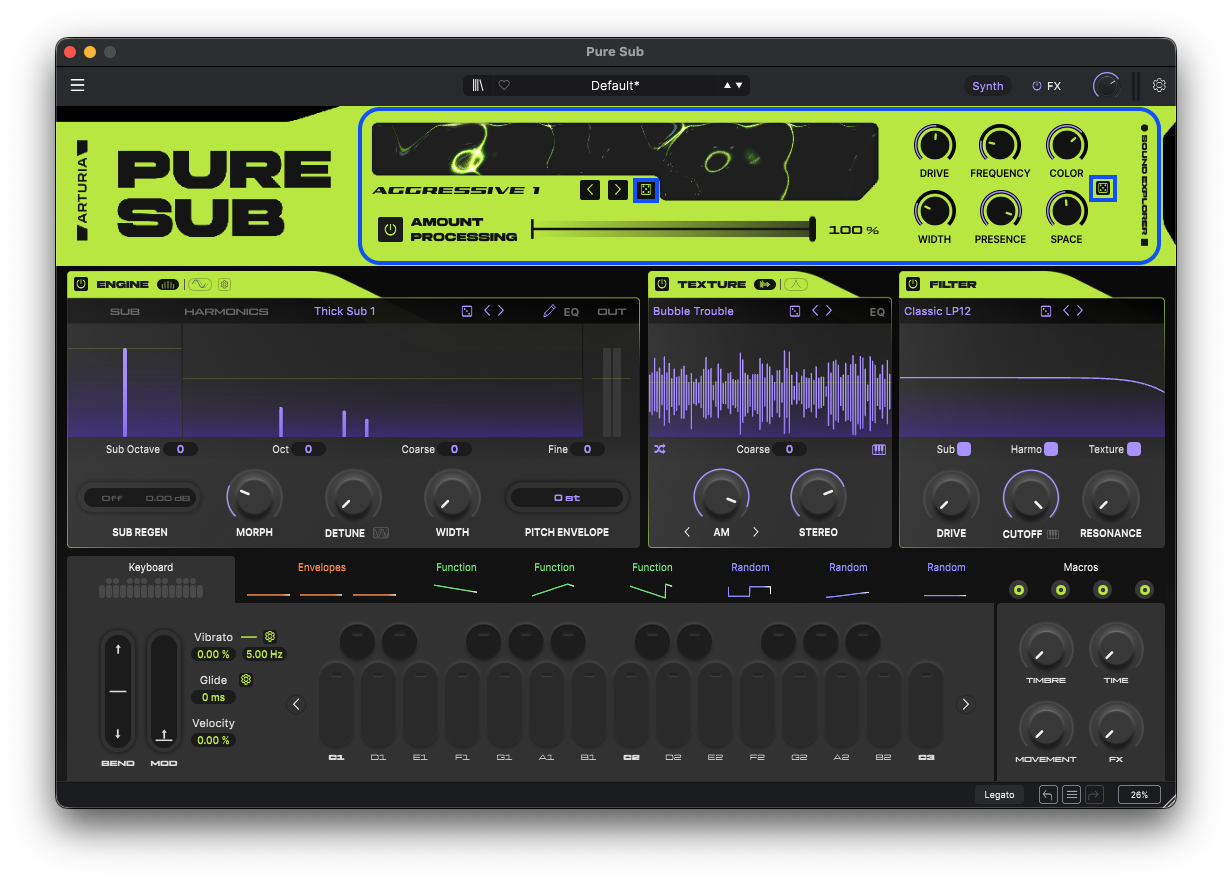Click the OUT label in Engine
1232x882 pixels.
tap(612, 312)
